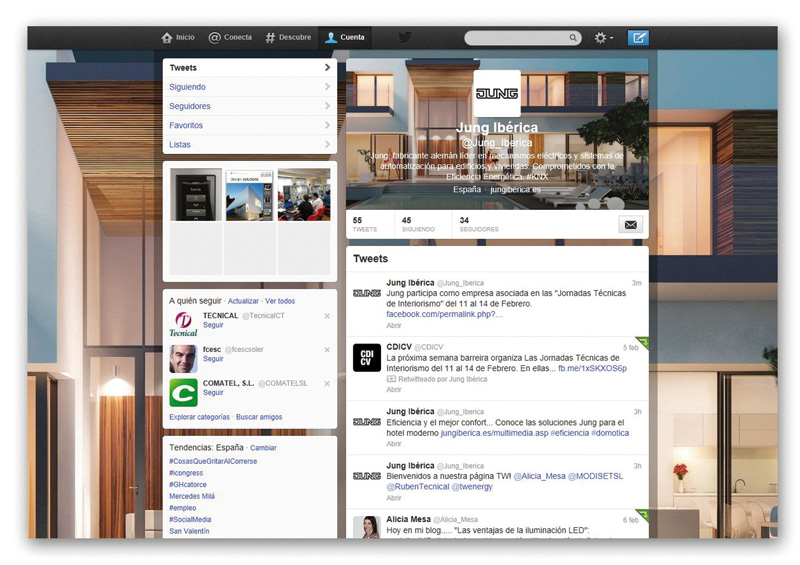Open COMATEL green C avatar
The width and height of the screenshot is (800, 565).
183,392
